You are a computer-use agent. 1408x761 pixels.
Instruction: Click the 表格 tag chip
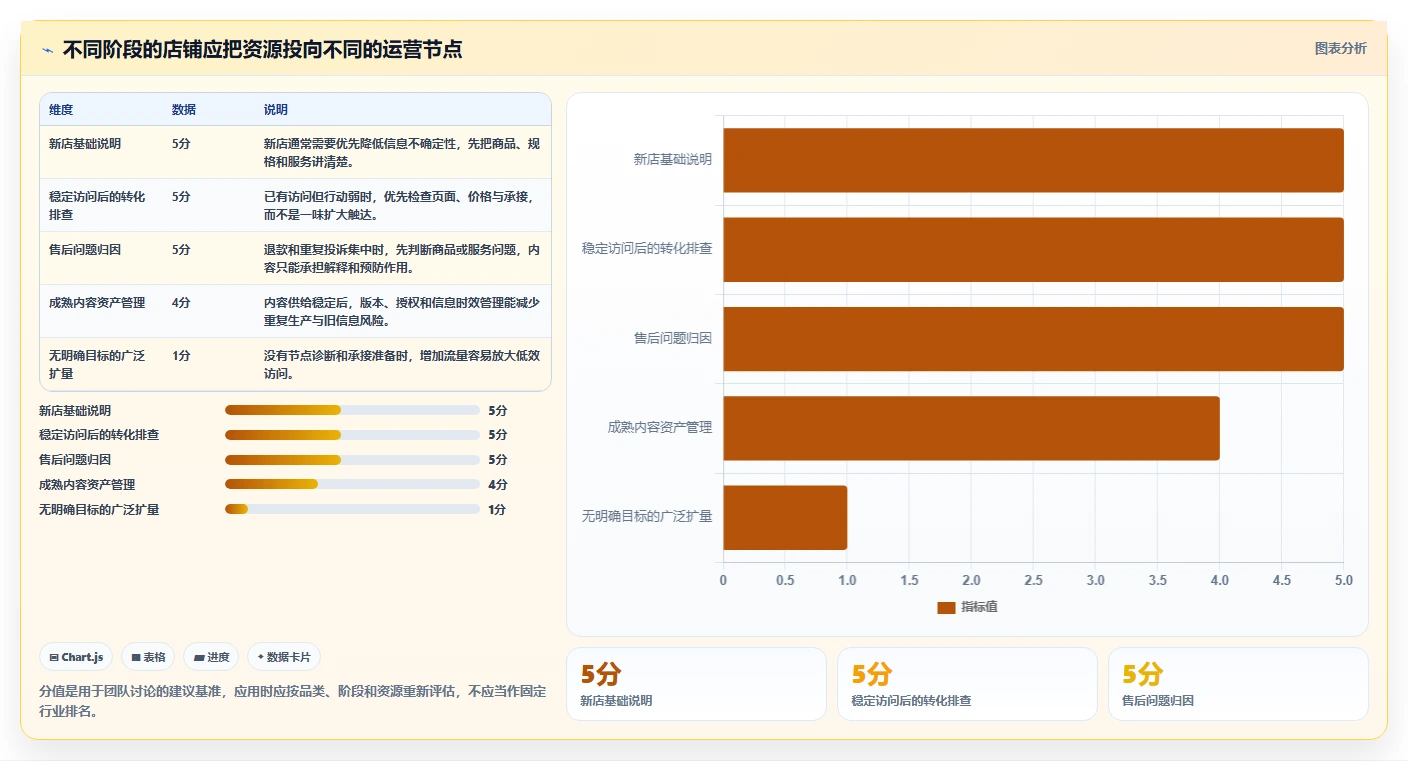148,657
